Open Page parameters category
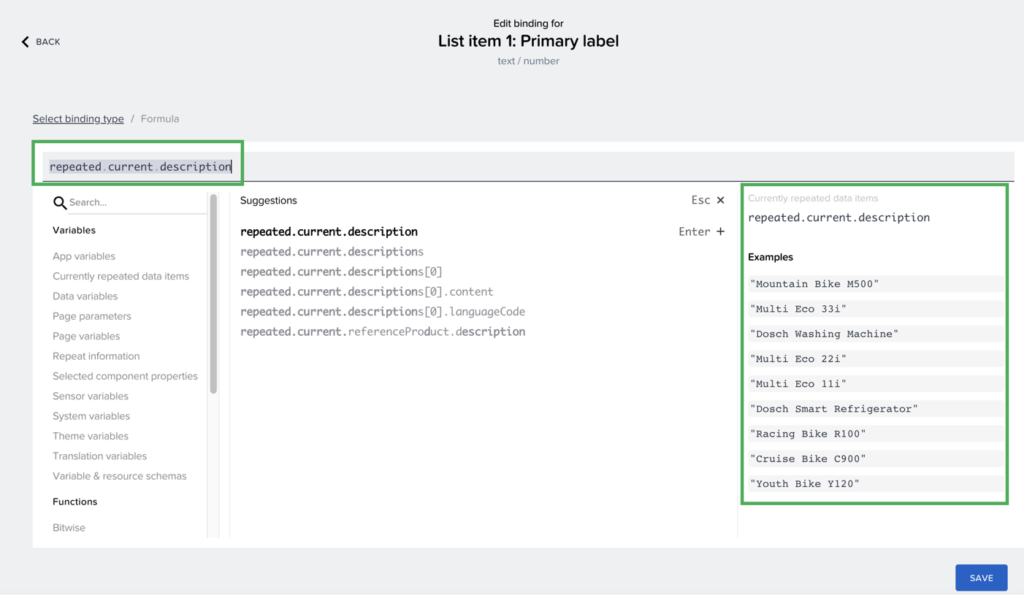 tap(92, 316)
